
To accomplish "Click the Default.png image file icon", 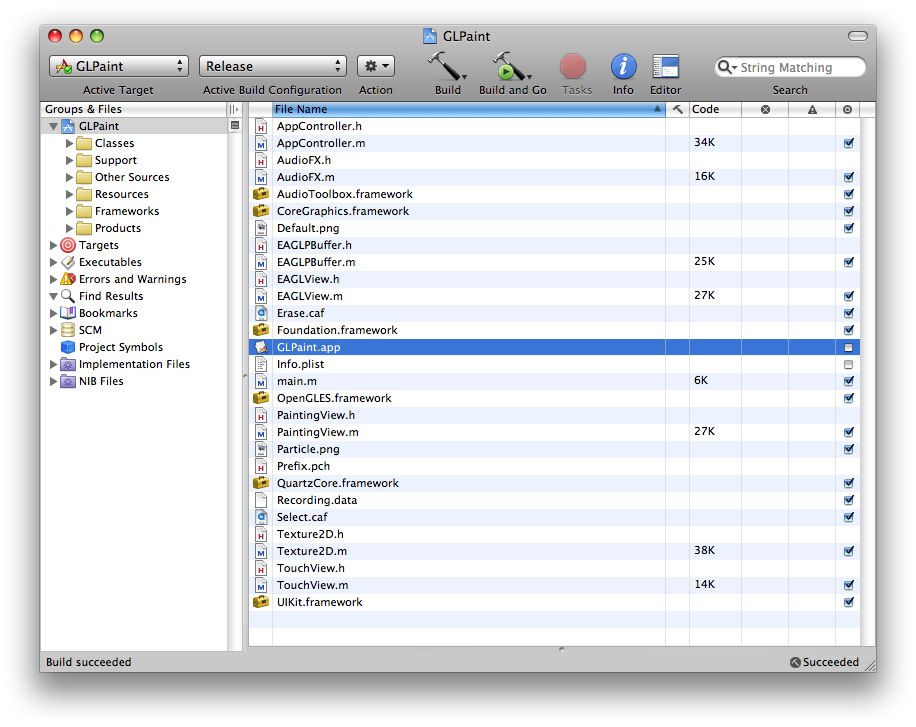I will 261,228.
